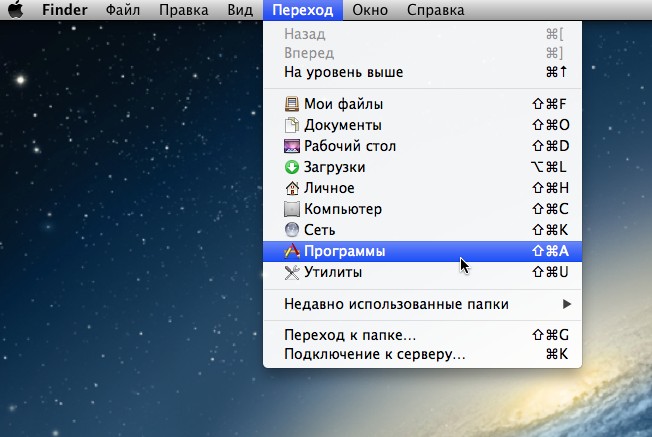Open the Finder application menu
This screenshot has height=437, width=652.
click(64, 10)
